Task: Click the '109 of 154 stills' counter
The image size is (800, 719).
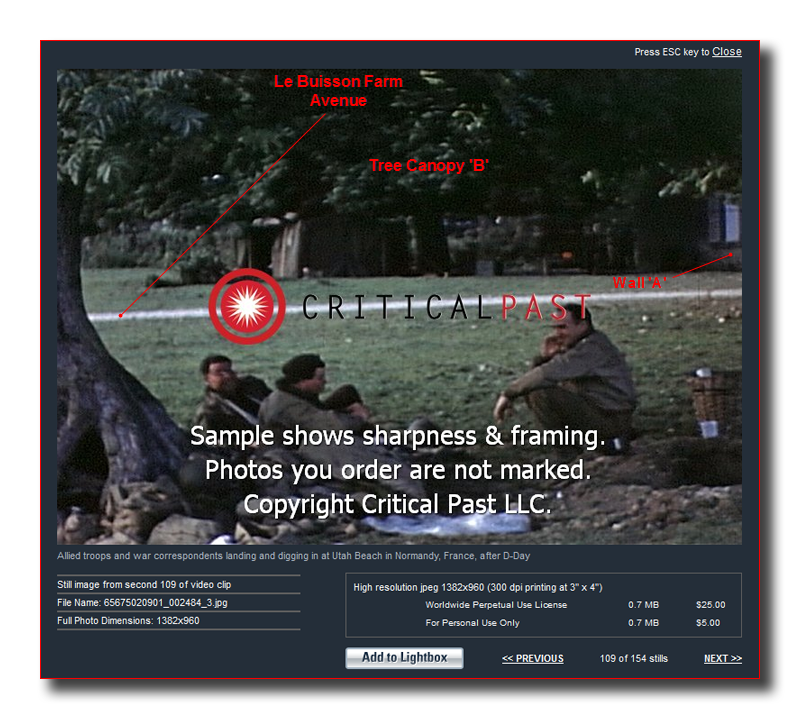Action: pyautogui.click(x=634, y=658)
